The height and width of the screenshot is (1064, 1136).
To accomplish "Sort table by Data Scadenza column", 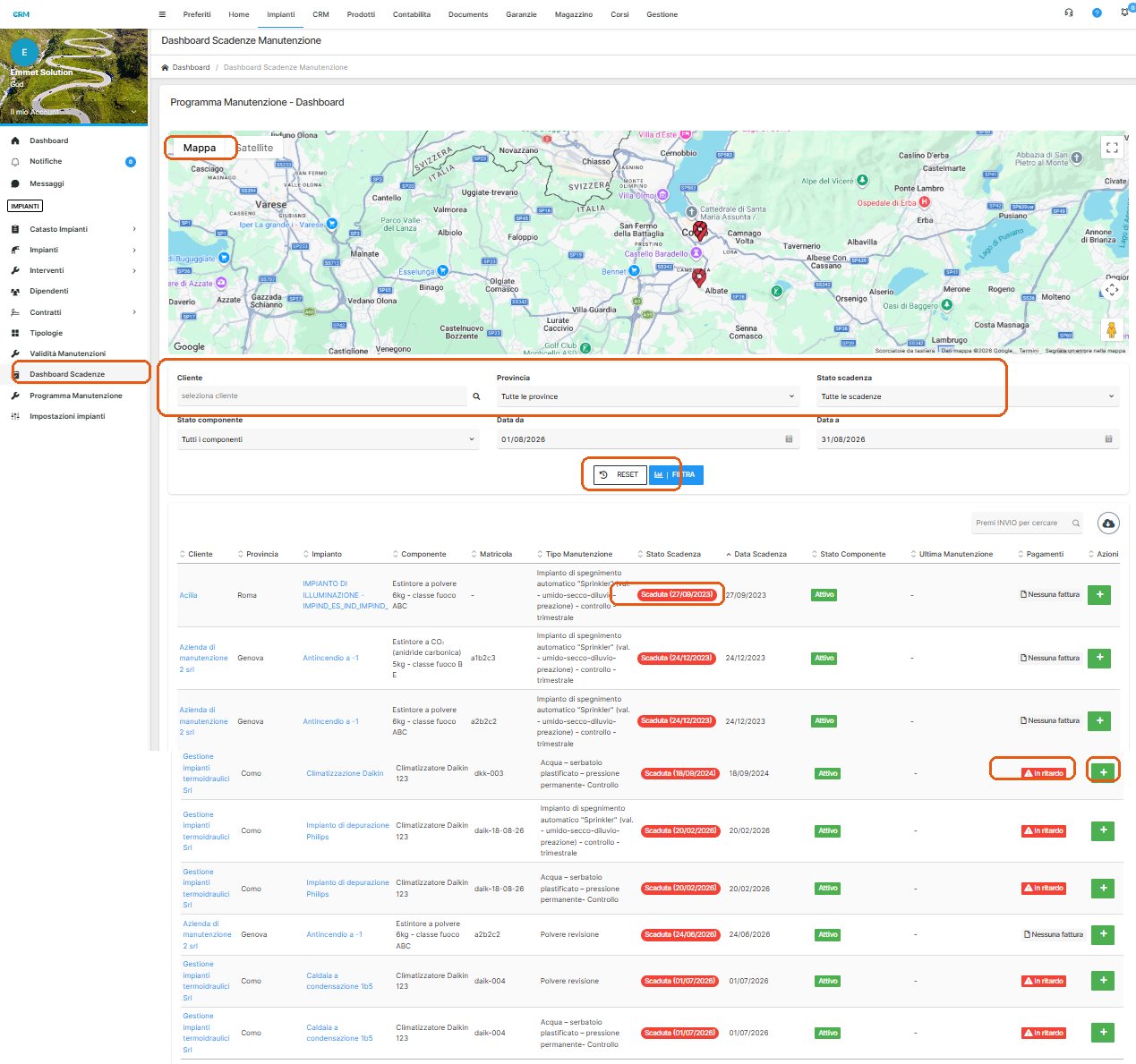I will click(756, 554).
